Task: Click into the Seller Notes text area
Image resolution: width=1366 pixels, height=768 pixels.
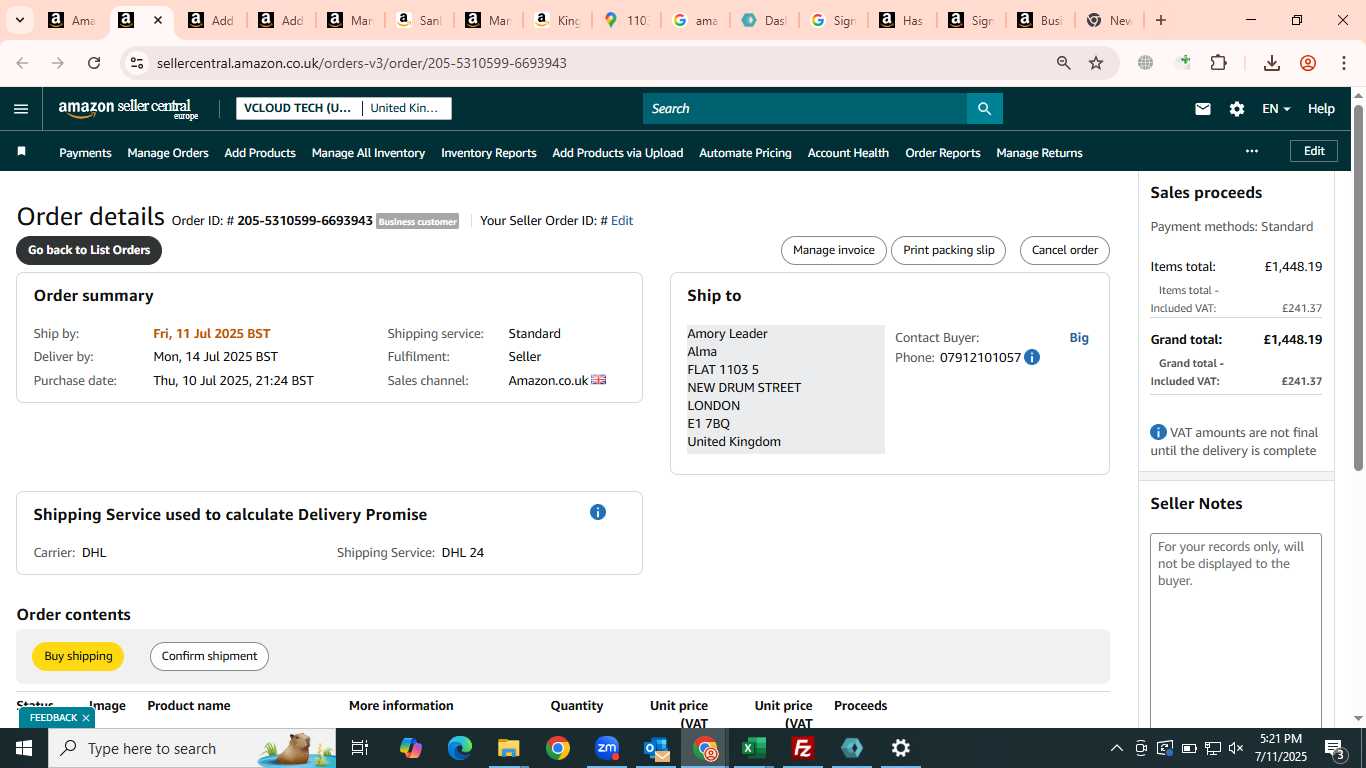Action: 1236,632
